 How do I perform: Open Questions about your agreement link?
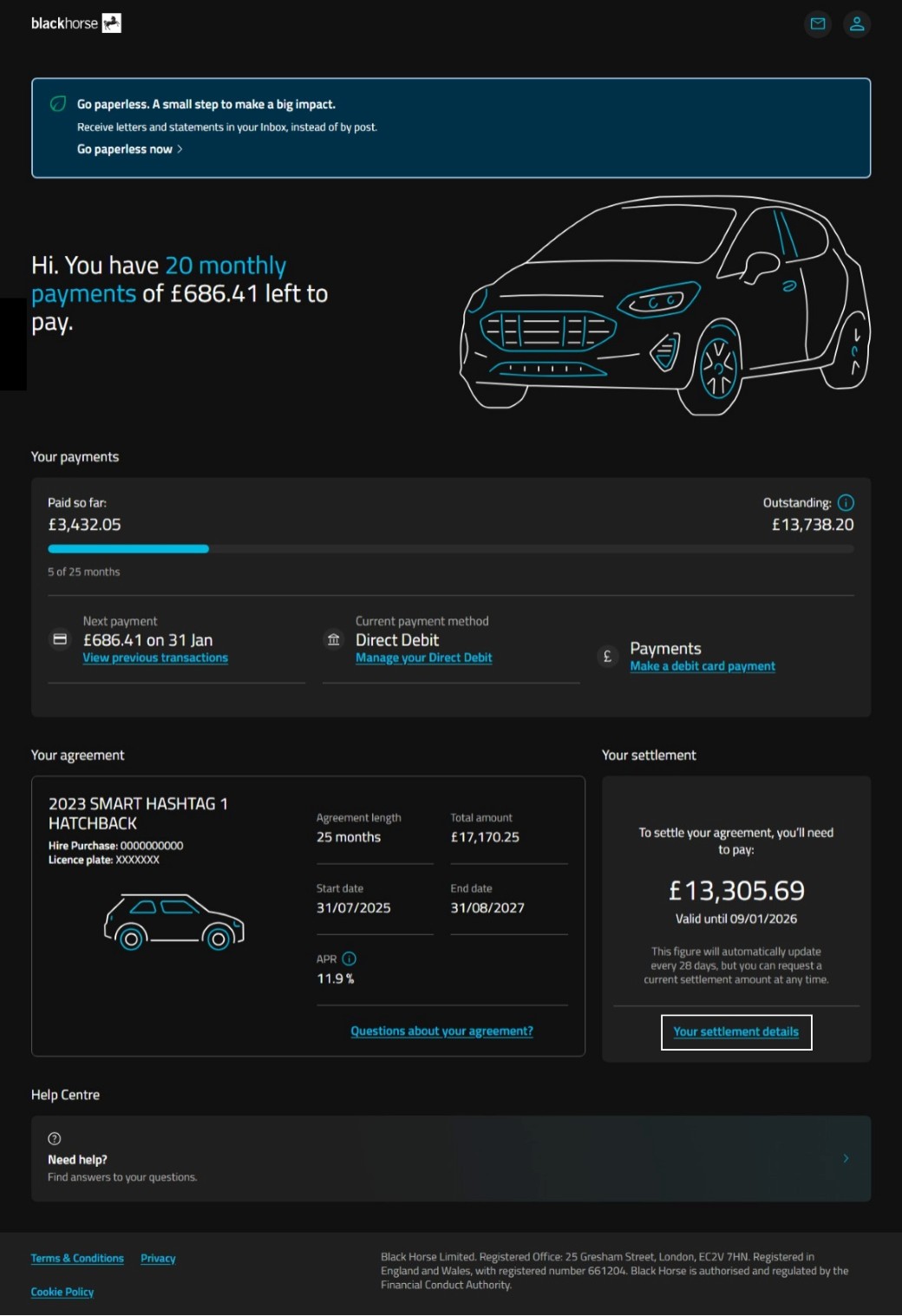[441, 1031]
